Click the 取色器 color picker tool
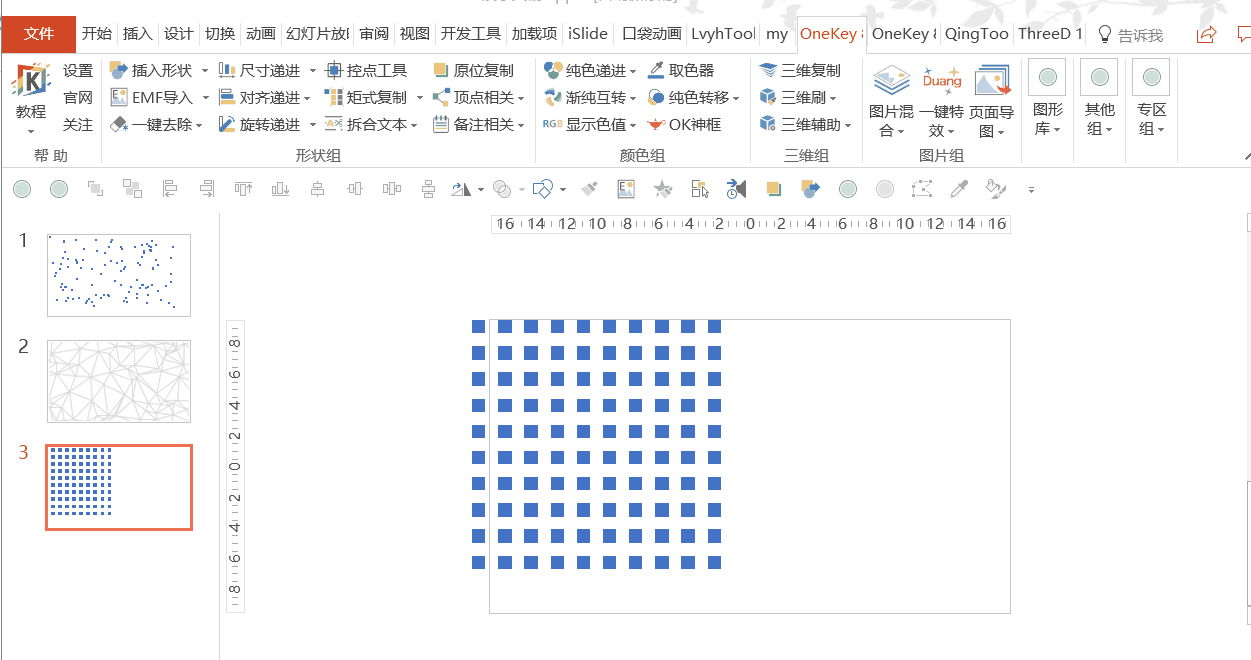Screen dimensions: 1251x660 click(681, 70)
